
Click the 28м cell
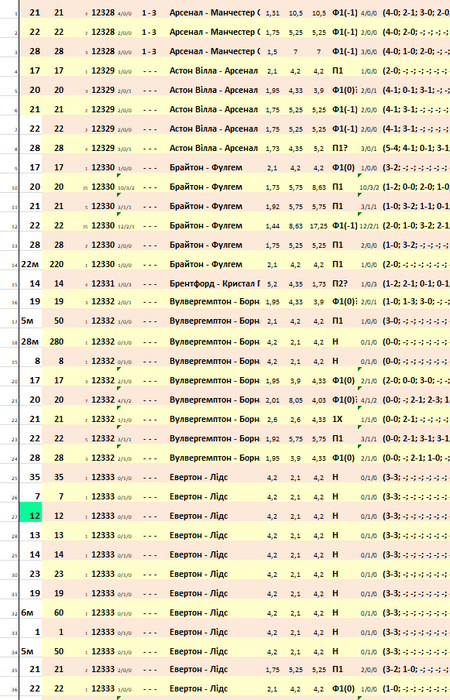tap(31, 342)
